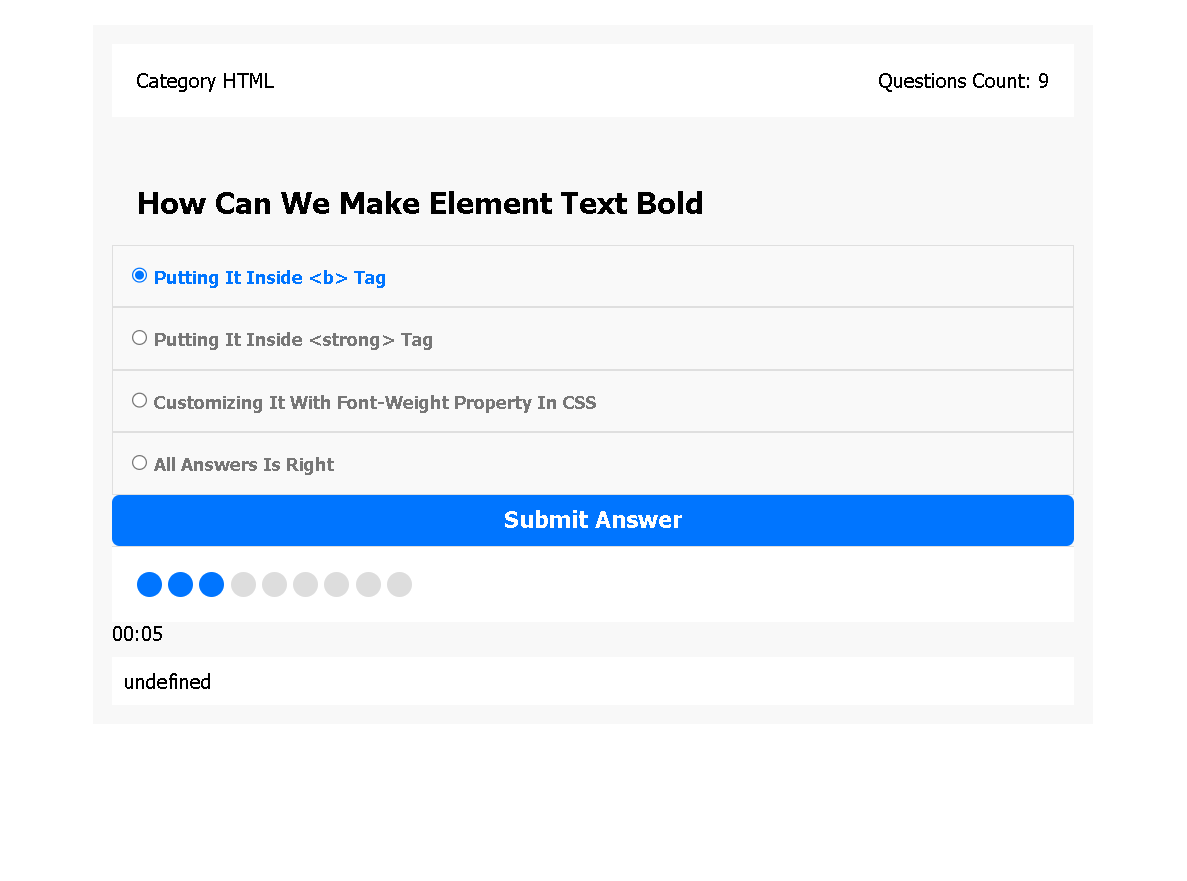Click the seventh gray progress bullet
The image size is (1187, 881).
coord(336,584)
